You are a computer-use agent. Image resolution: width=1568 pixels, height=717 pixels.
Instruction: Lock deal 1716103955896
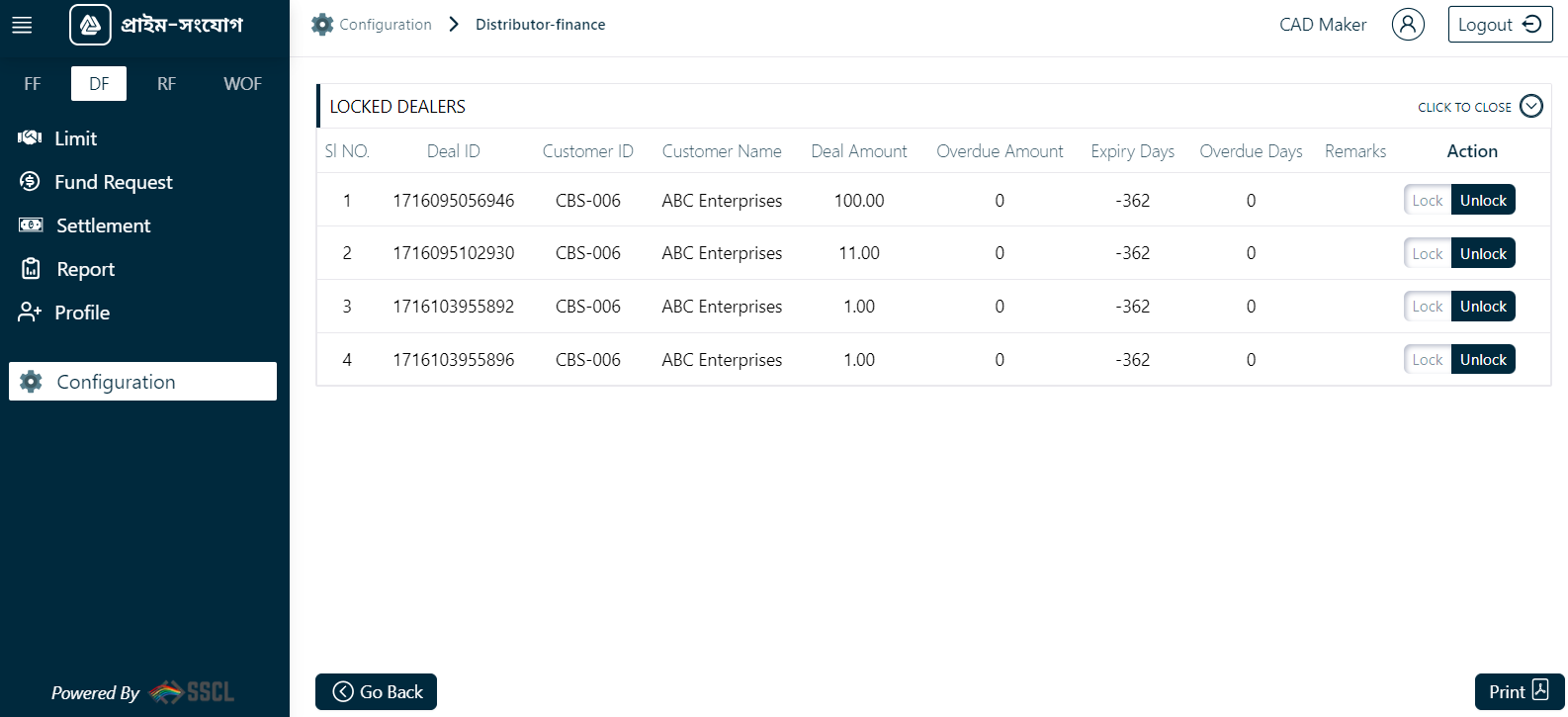coord(1428,359)
